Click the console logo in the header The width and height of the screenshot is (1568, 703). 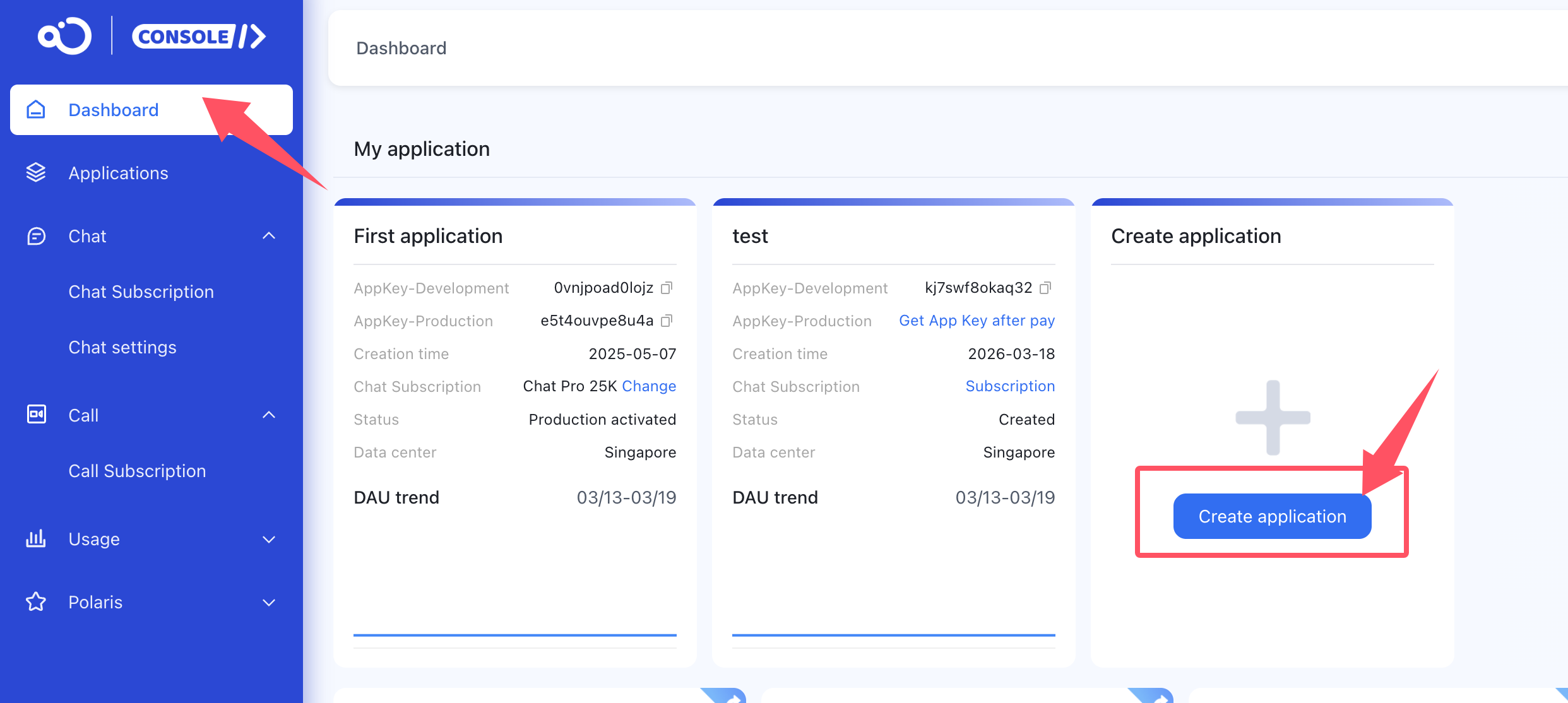click(198, 36)
